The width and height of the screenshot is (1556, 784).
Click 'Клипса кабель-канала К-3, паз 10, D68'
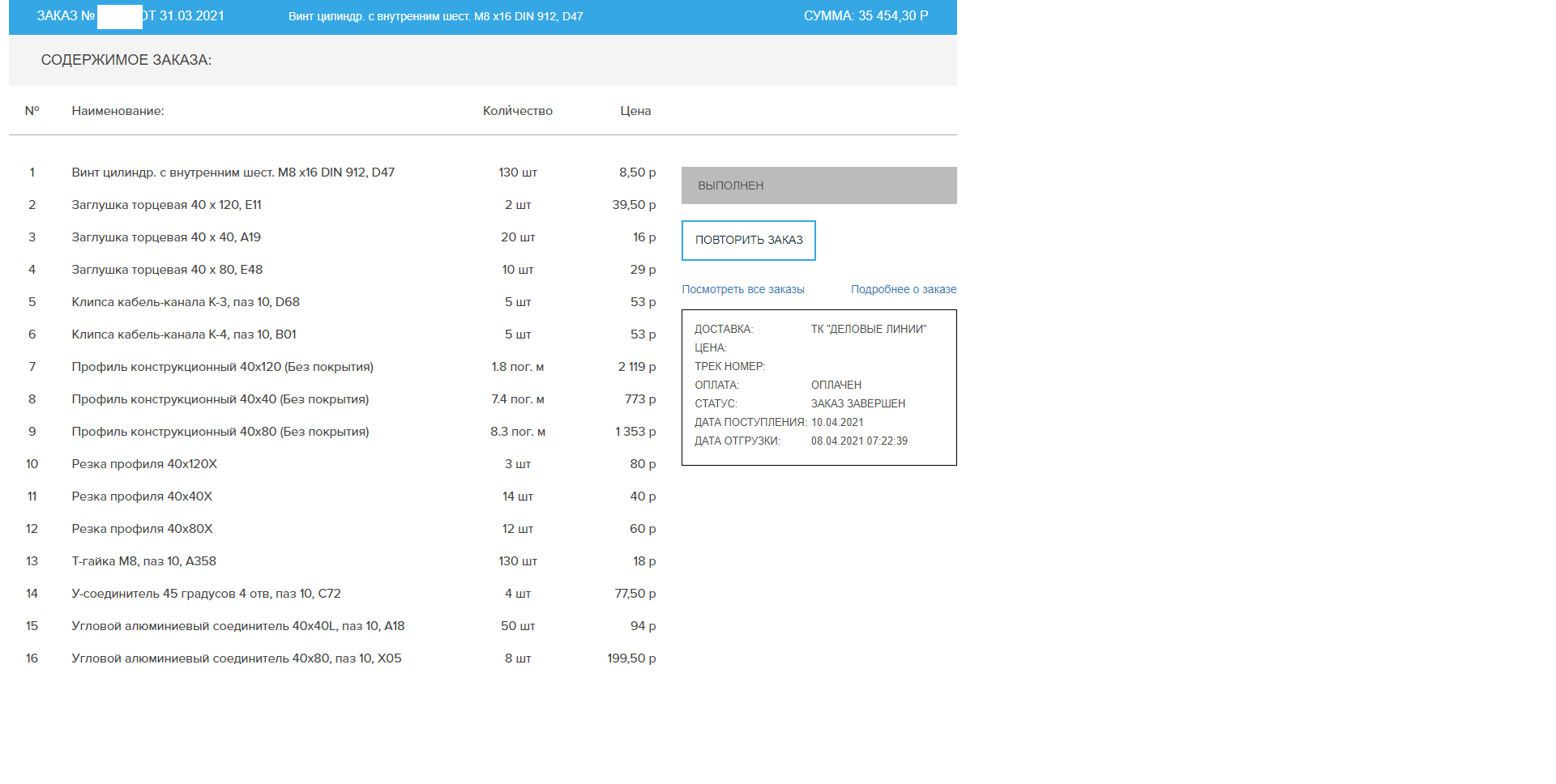(186, 302)
